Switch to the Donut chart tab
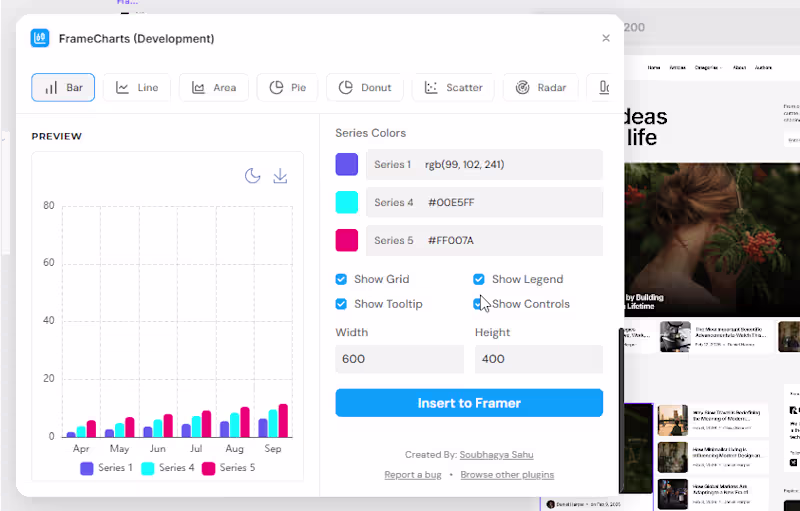Viewport: 800px width, 511px height. tap(365, 87)
